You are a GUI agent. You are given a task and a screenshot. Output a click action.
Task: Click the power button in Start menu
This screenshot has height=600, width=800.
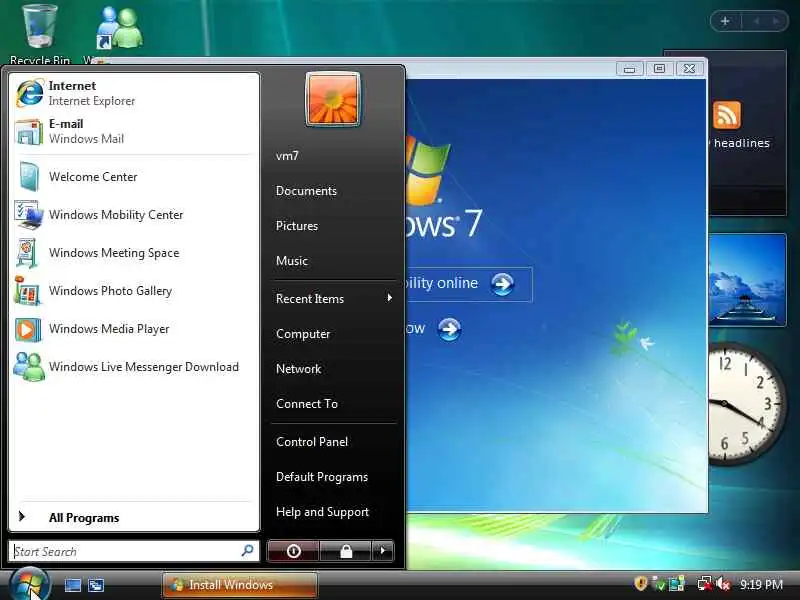(293, 551)
